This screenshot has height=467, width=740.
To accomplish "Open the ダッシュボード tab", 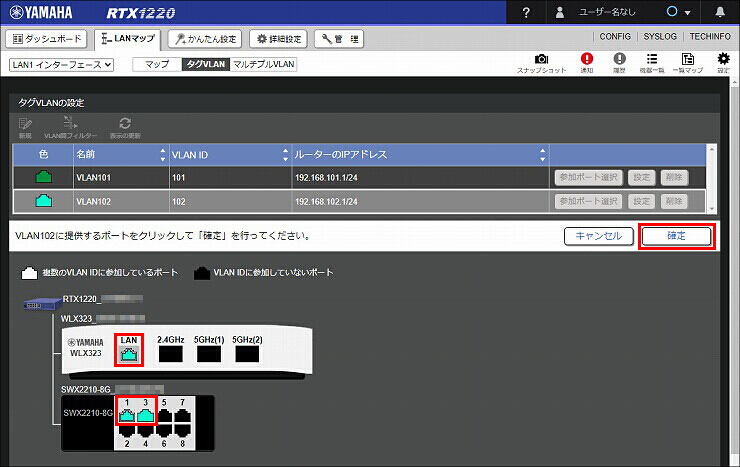I will pyautogui.click(x=46, y=39).
